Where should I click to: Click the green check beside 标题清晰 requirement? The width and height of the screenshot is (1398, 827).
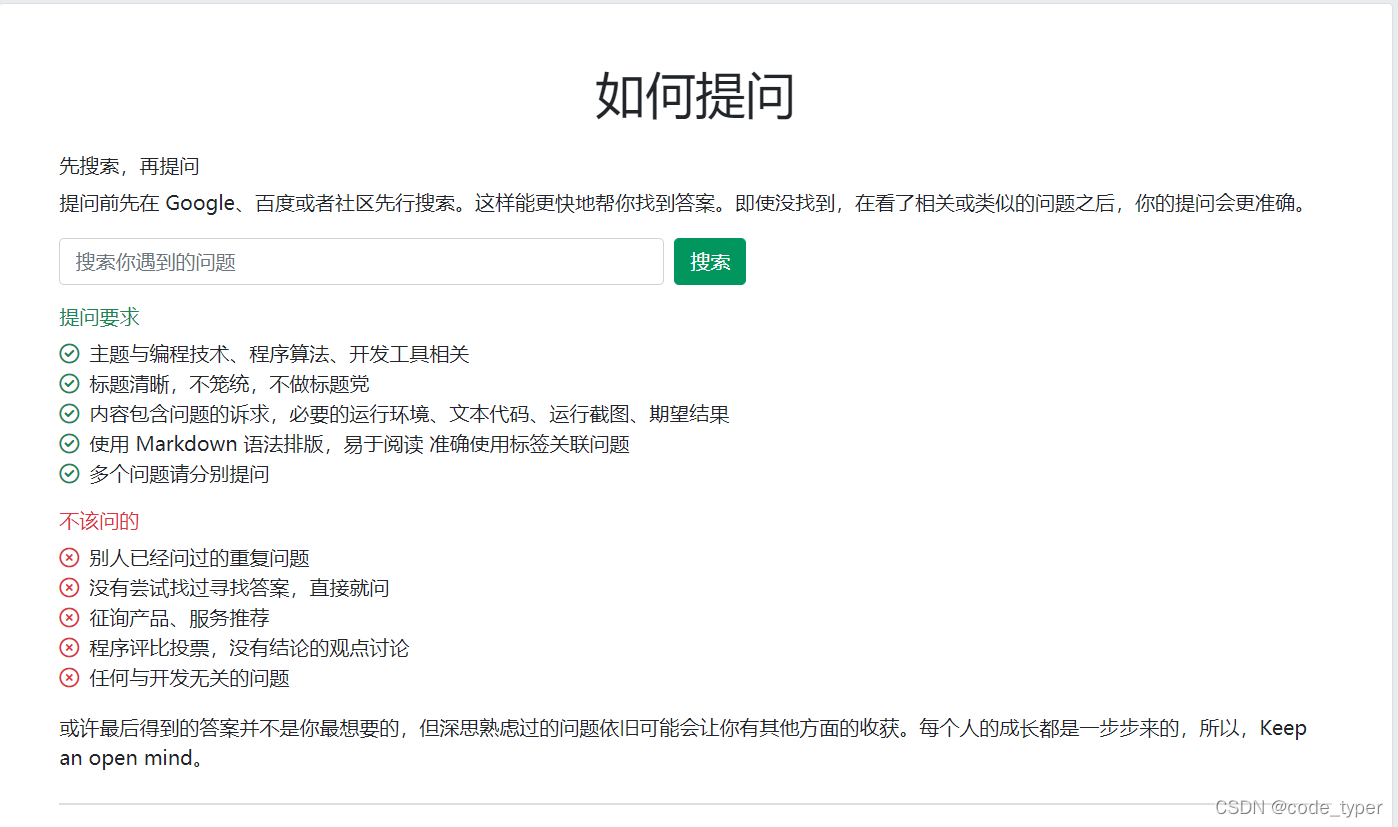click(69, 384)
